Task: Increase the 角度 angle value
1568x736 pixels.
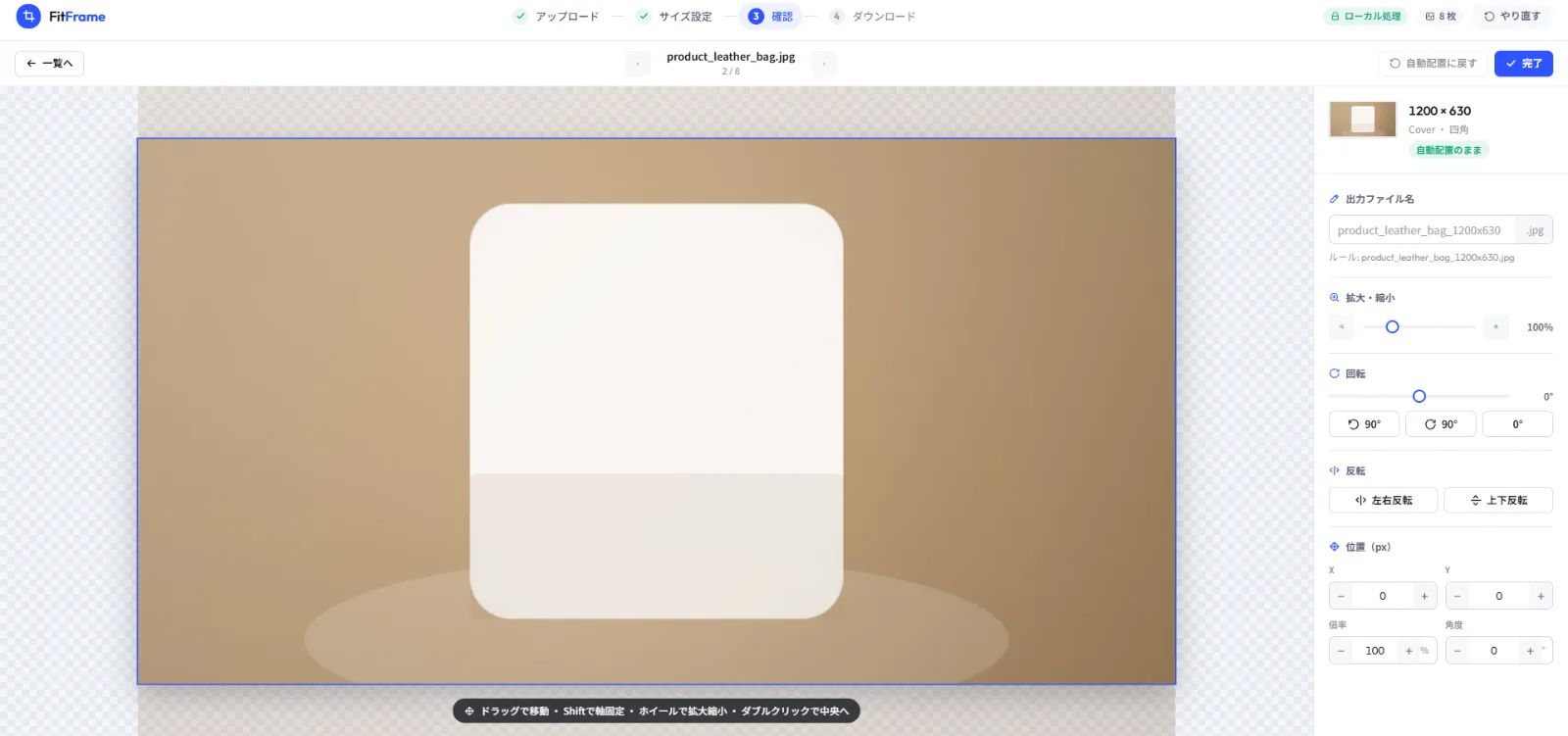Action: point(1530,651)
